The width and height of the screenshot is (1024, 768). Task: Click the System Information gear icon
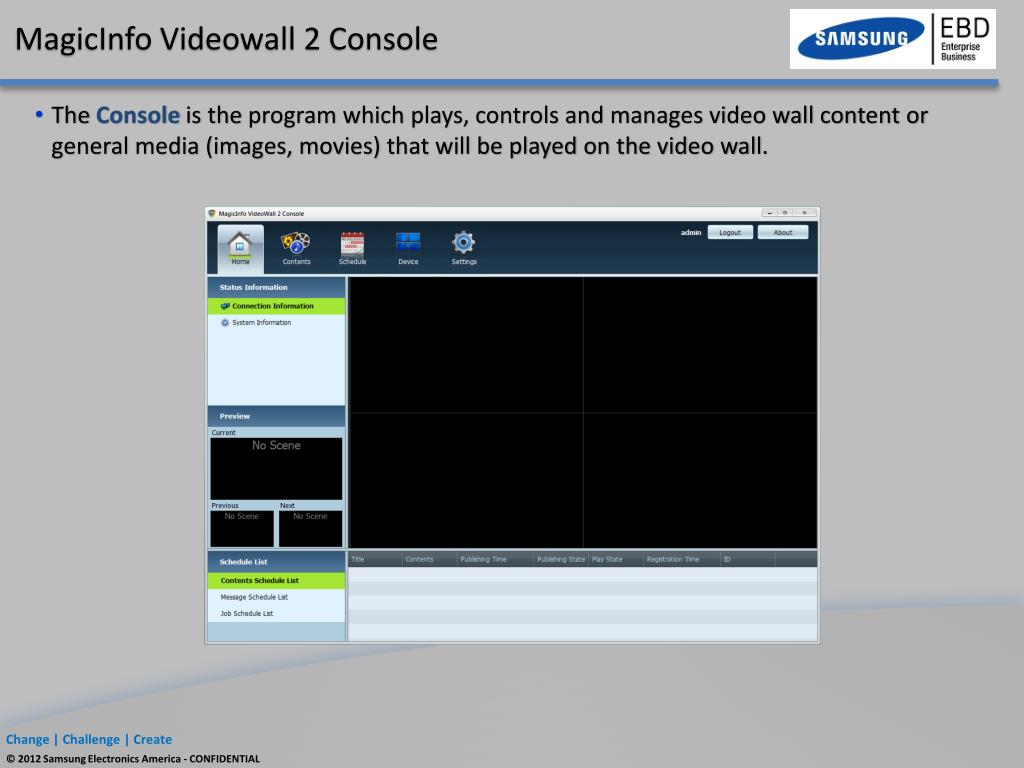225,323
